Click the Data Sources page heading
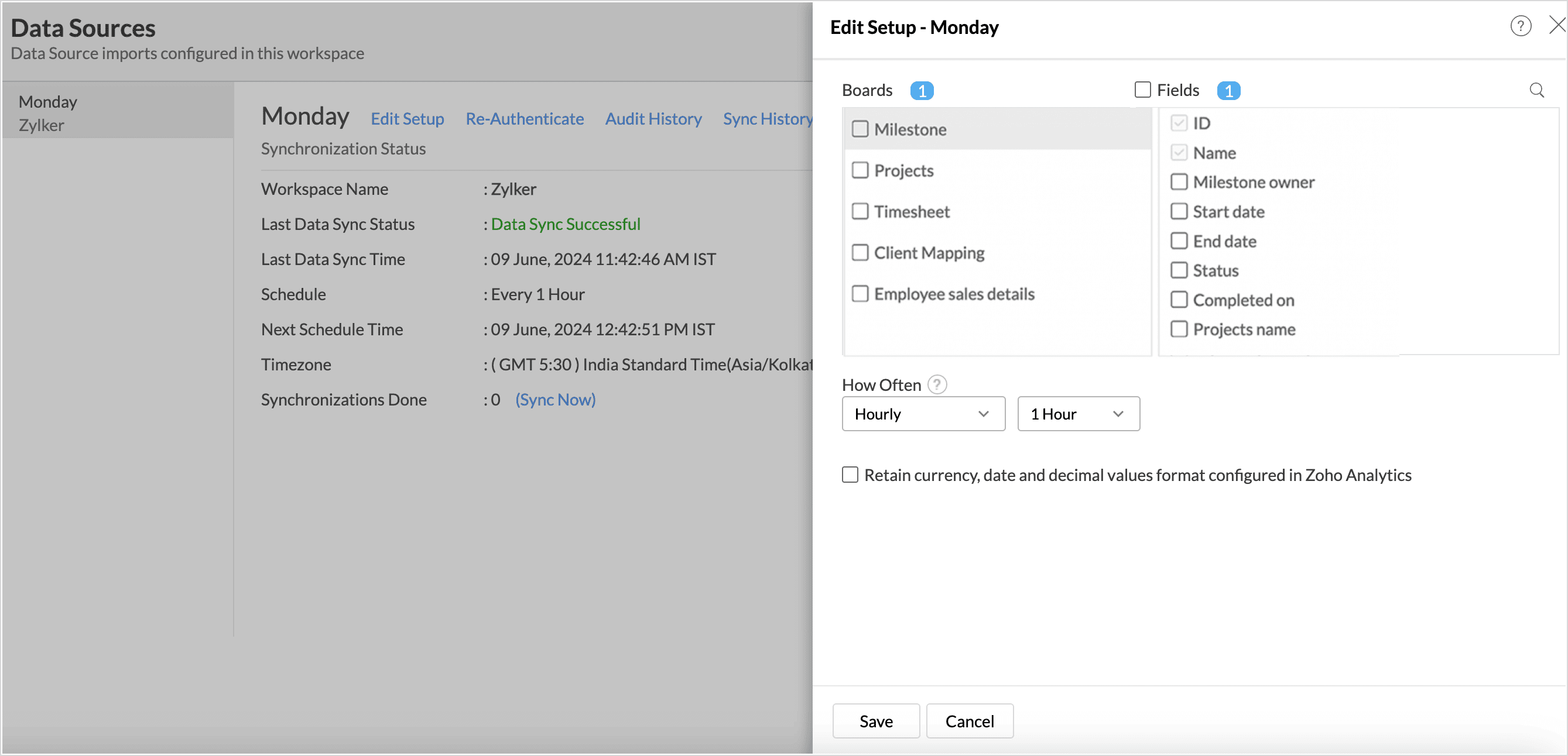The image size is (1568, 756). pyautogui.click(x=83, y=28)
